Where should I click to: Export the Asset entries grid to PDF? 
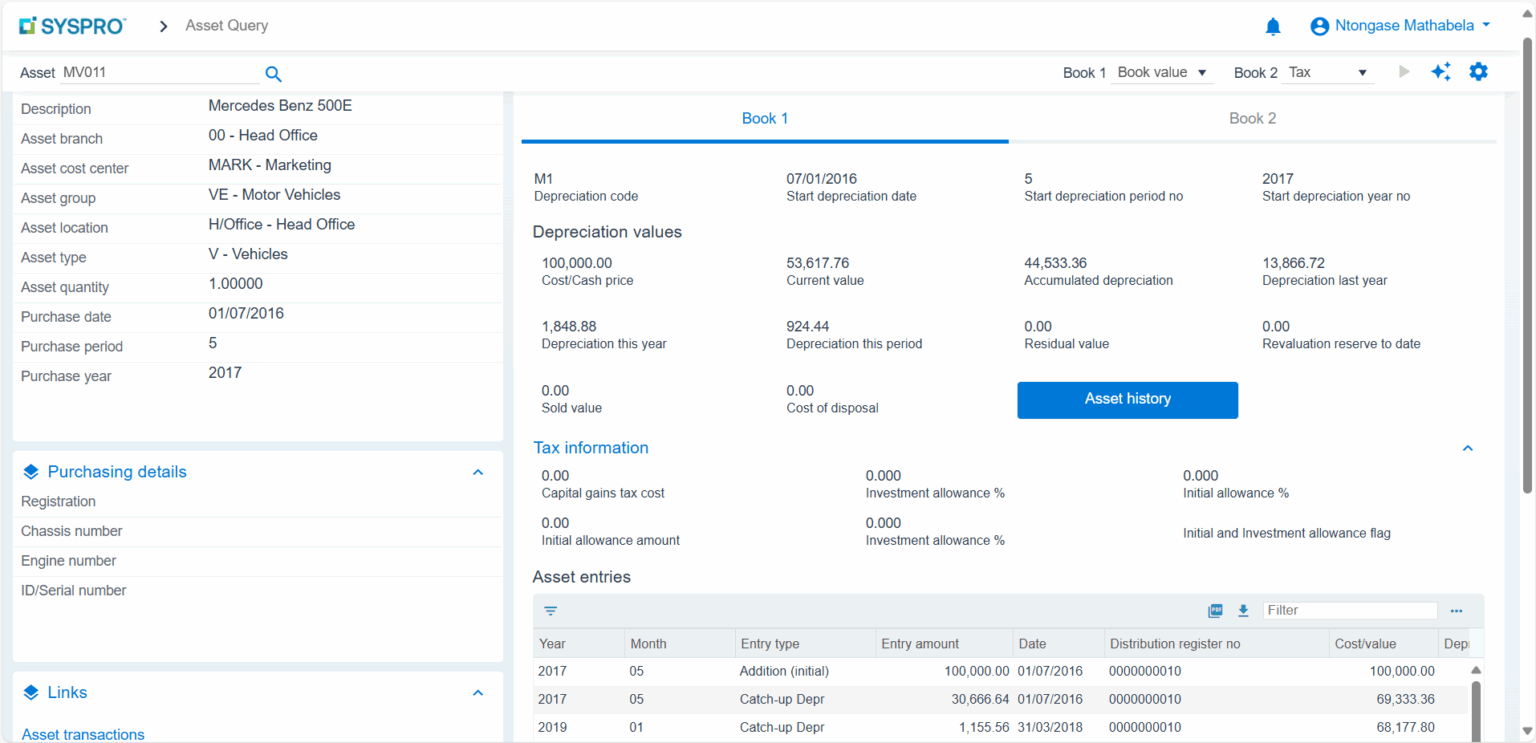[1214, 610]
